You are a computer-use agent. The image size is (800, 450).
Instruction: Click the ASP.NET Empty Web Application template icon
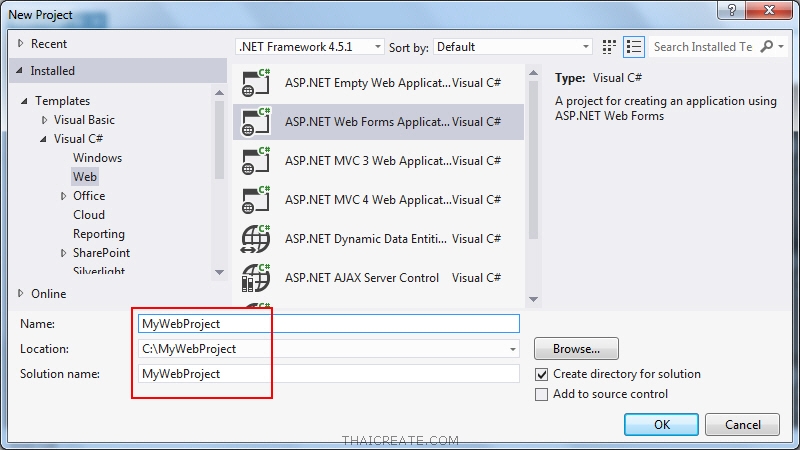tap(256, 83)
